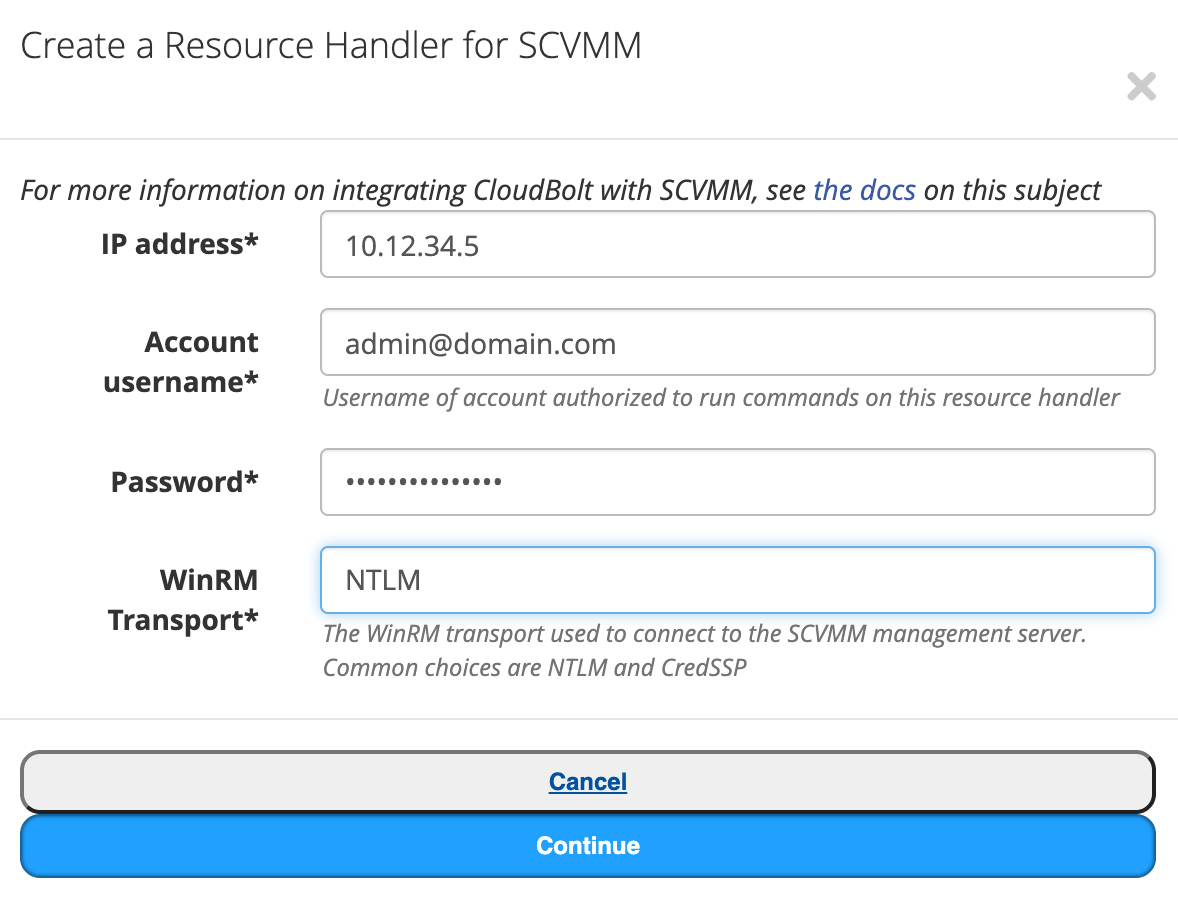Viewport: 1178px width, 900px height.
Task: Click the WinRM Transport field containing NTLM
Action: point(737,580)
